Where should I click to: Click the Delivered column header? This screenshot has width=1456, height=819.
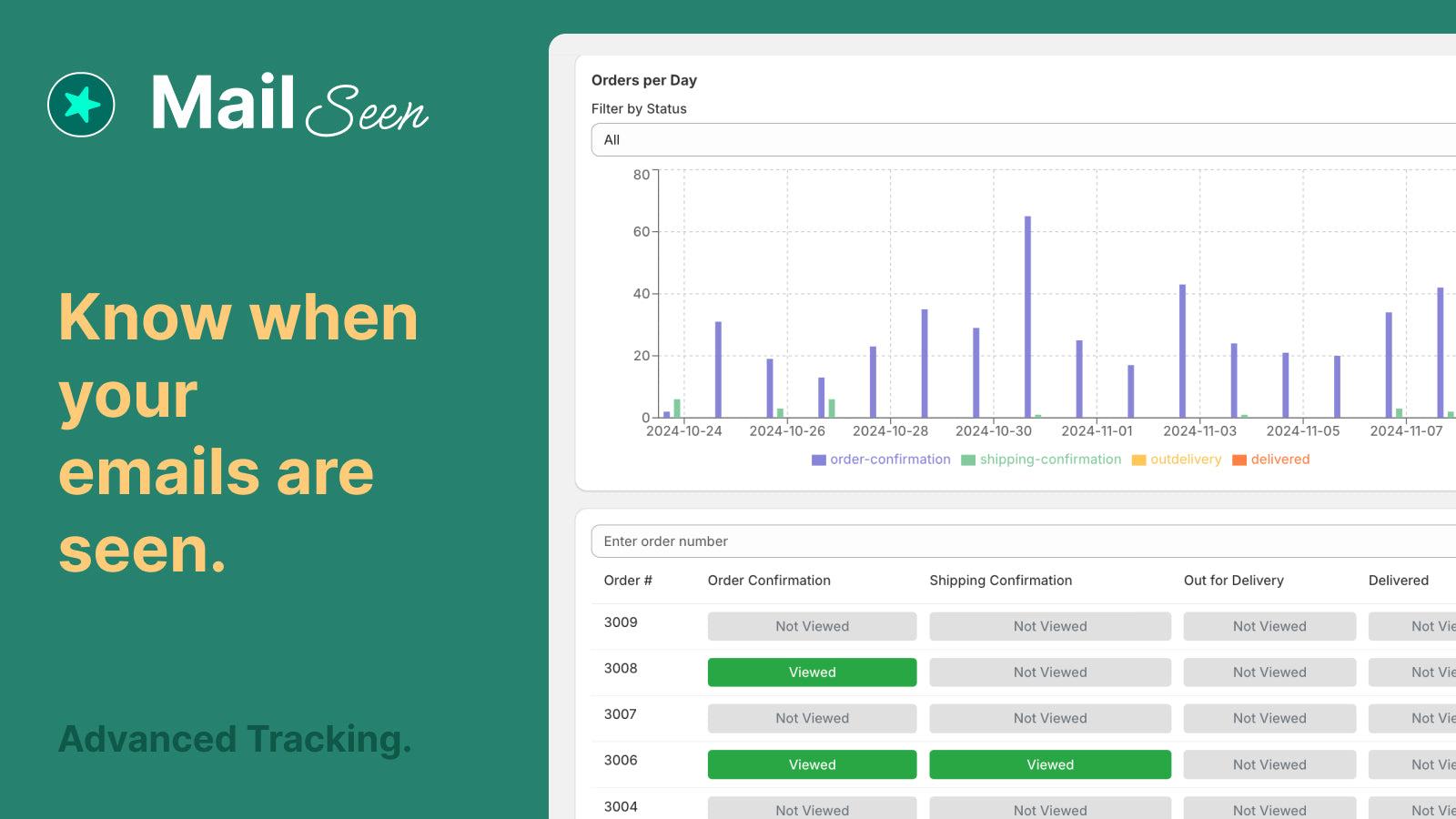tap(1398, 580)
